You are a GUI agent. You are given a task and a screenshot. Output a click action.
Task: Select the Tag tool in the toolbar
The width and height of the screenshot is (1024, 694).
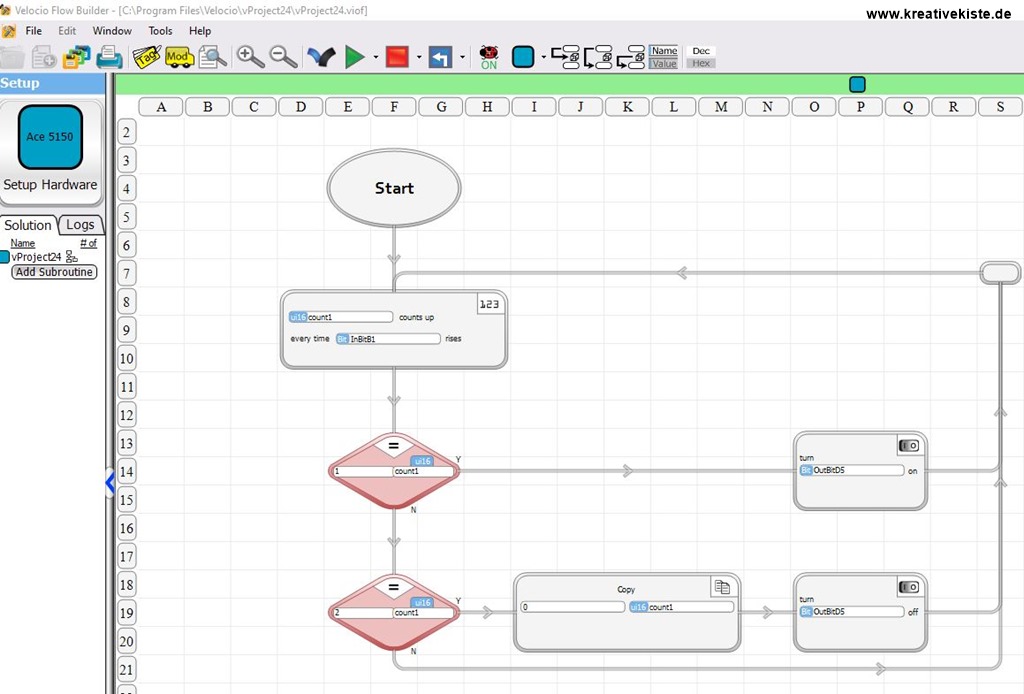(148, 57)
